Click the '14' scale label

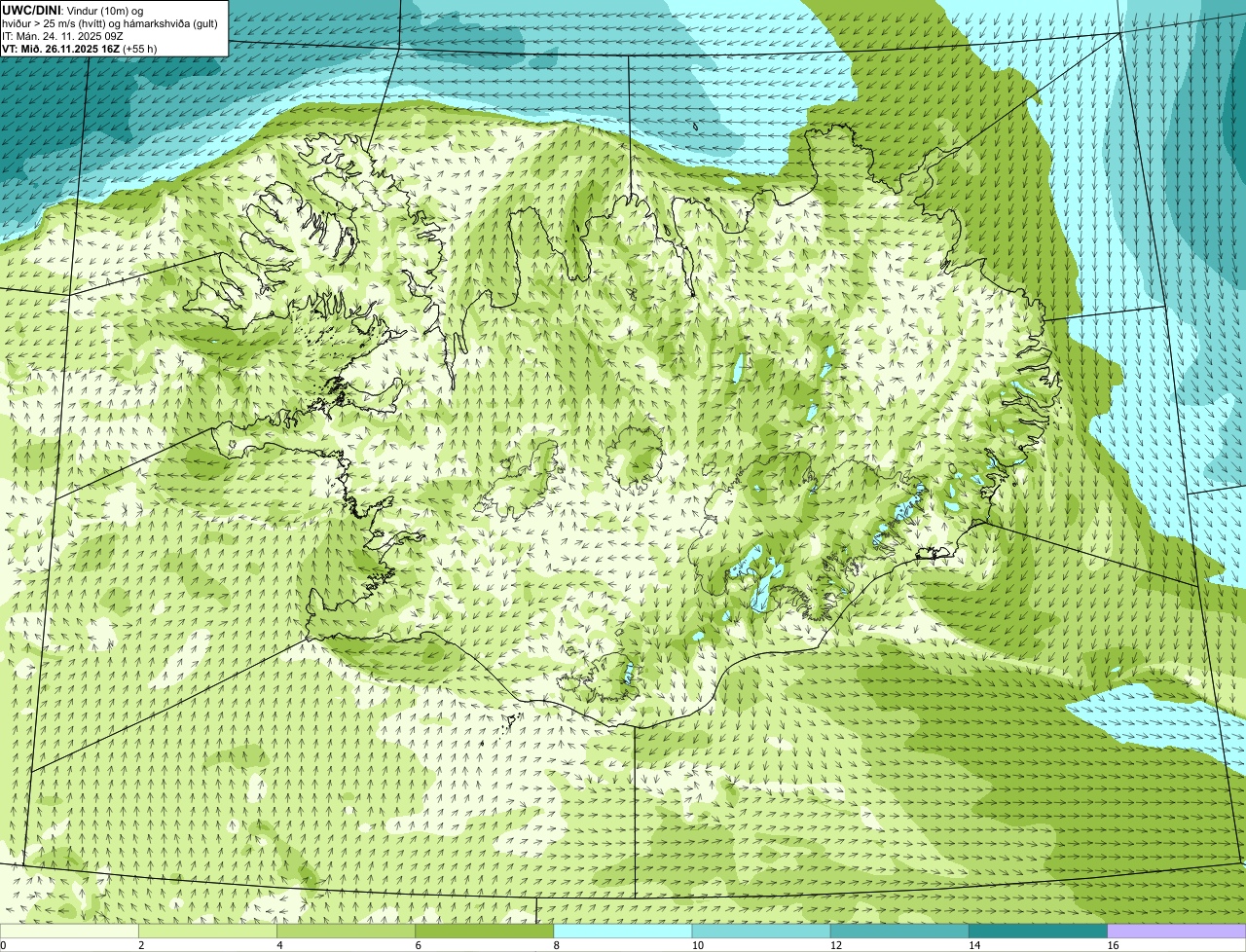click(x=973, y=945)
